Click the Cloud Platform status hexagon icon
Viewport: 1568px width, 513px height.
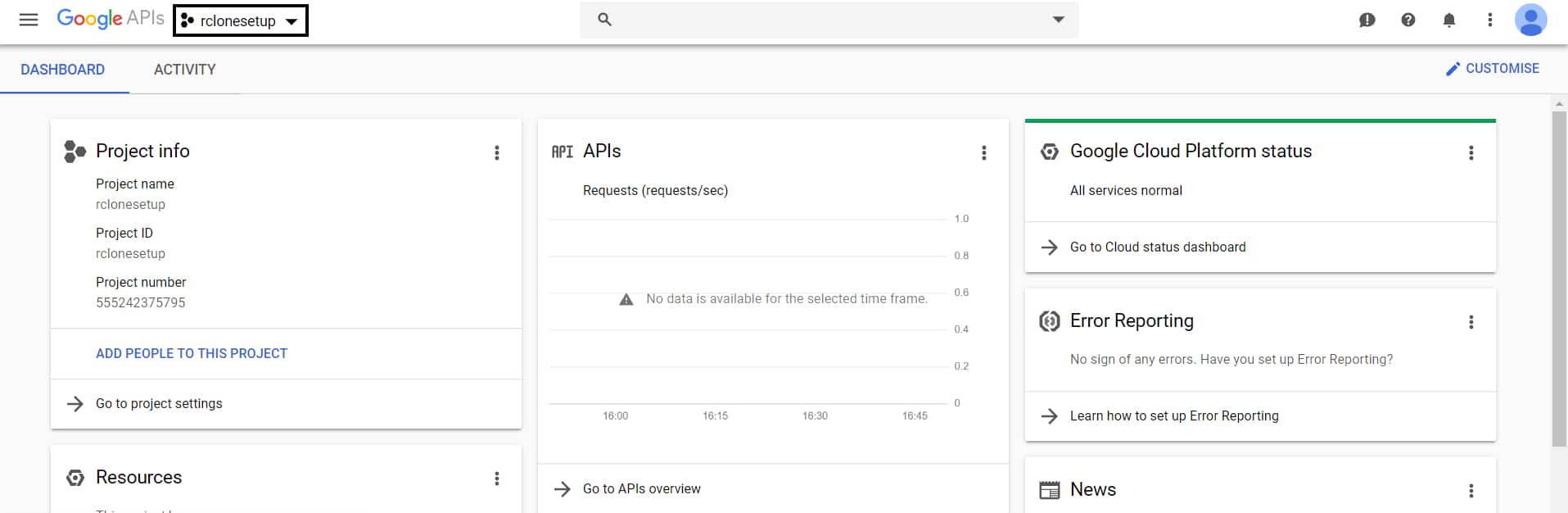(1049, 152)
